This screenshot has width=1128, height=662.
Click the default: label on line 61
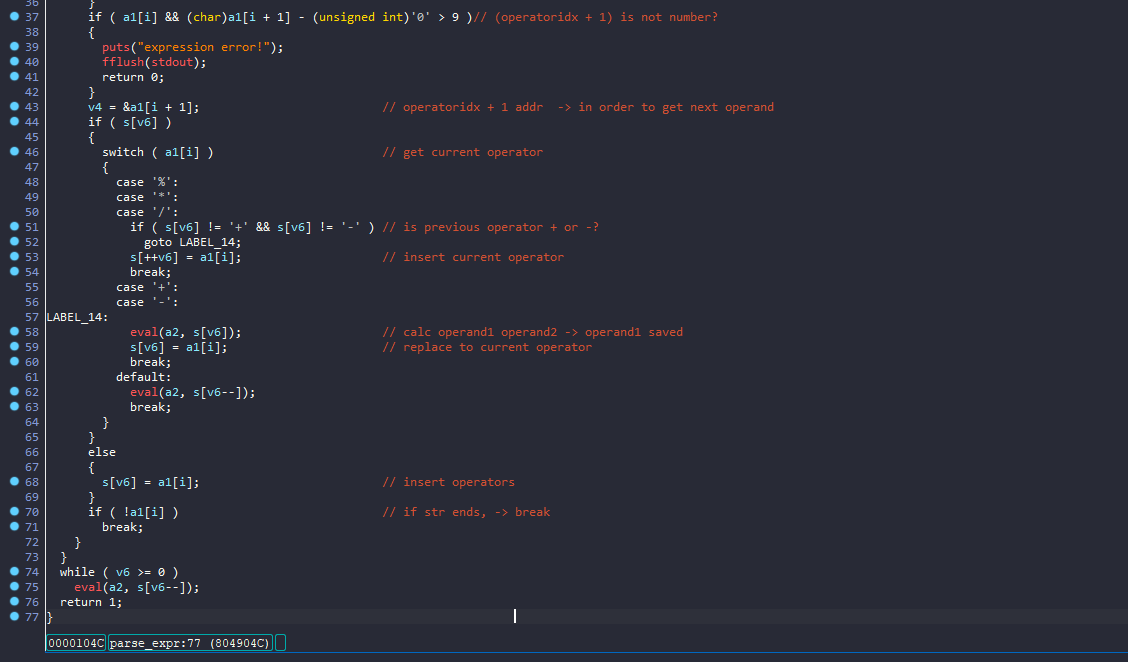144,377
